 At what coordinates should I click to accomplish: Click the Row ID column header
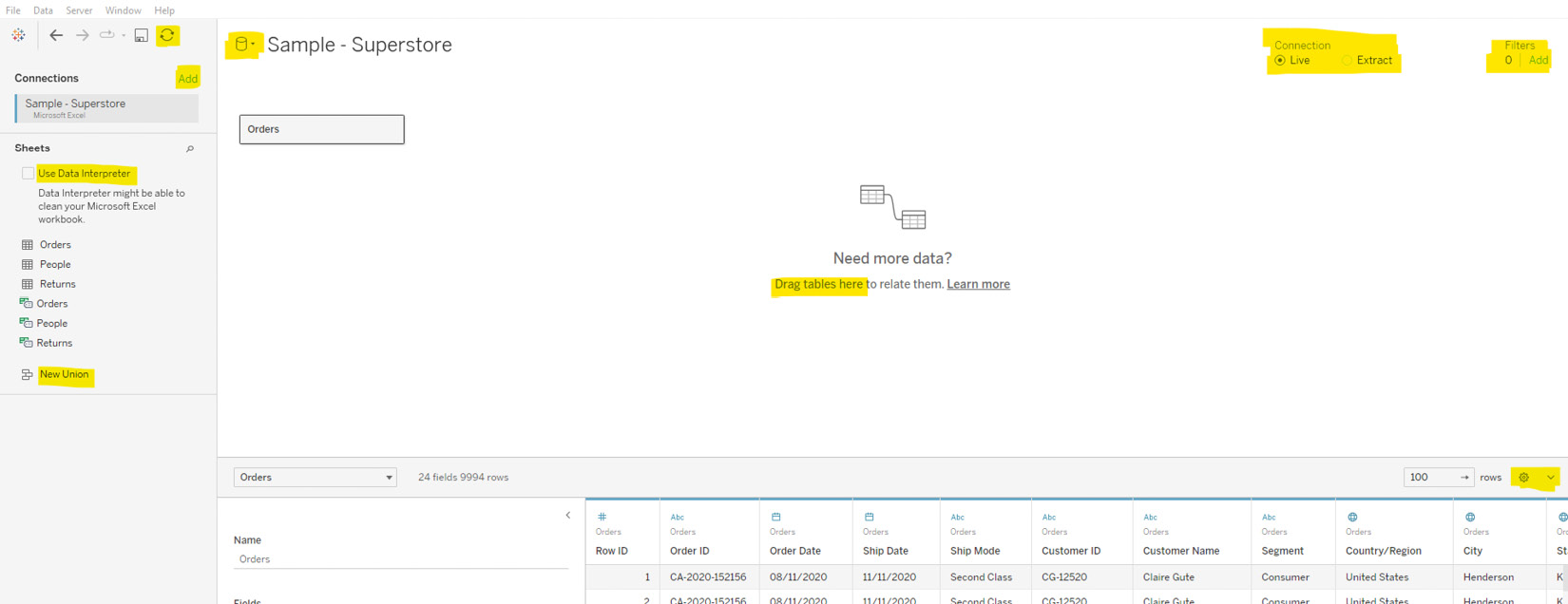[612, 551]
